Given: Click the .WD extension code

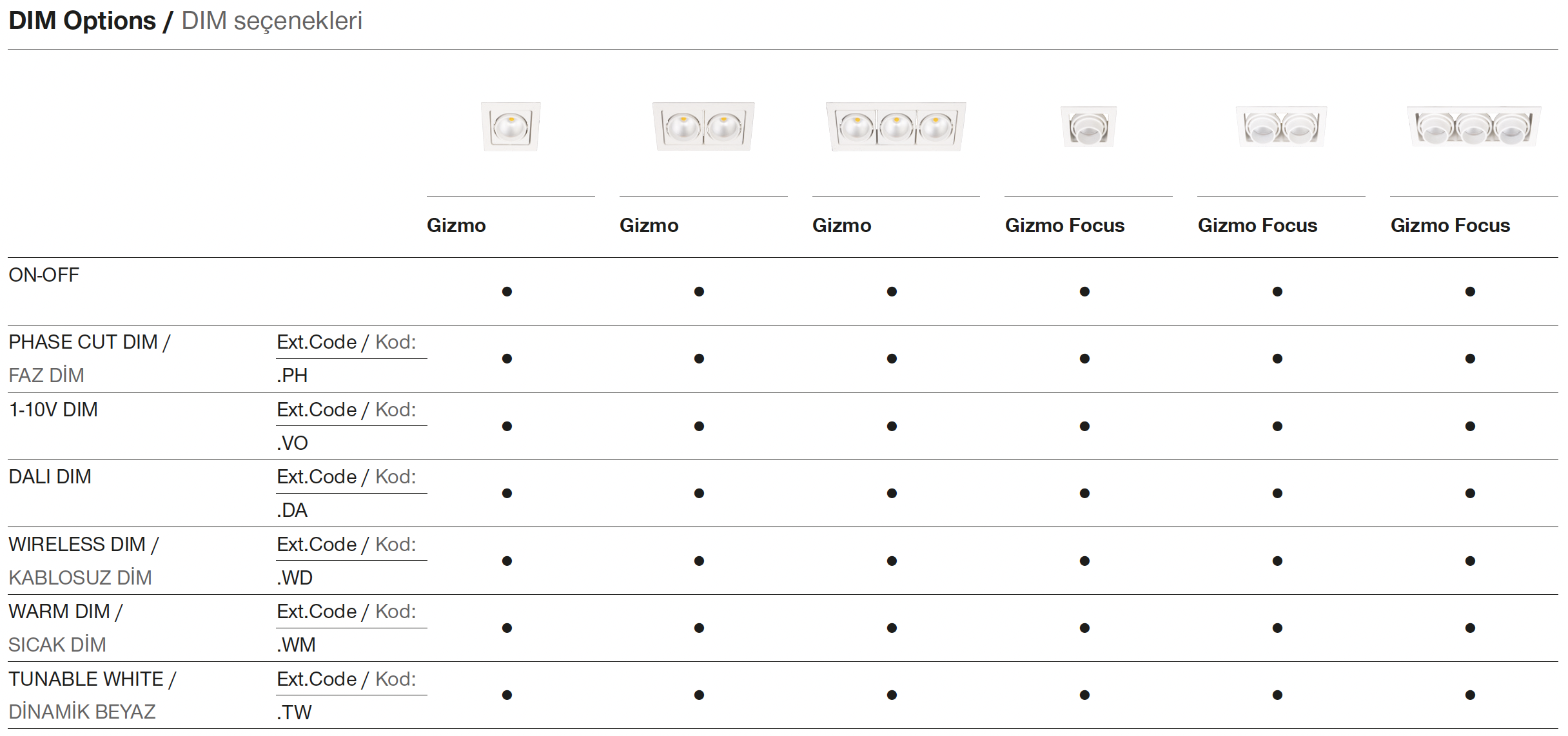Looking at the screenshot, I should click(x=295, y=578).
